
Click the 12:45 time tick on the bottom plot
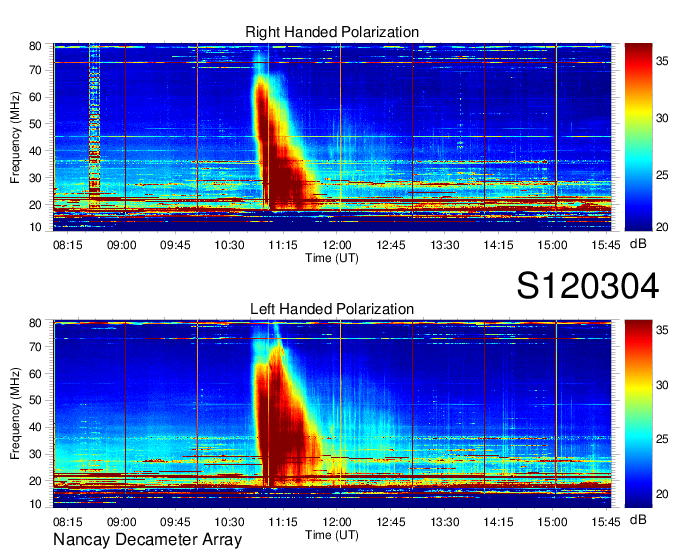coord(391,522)
